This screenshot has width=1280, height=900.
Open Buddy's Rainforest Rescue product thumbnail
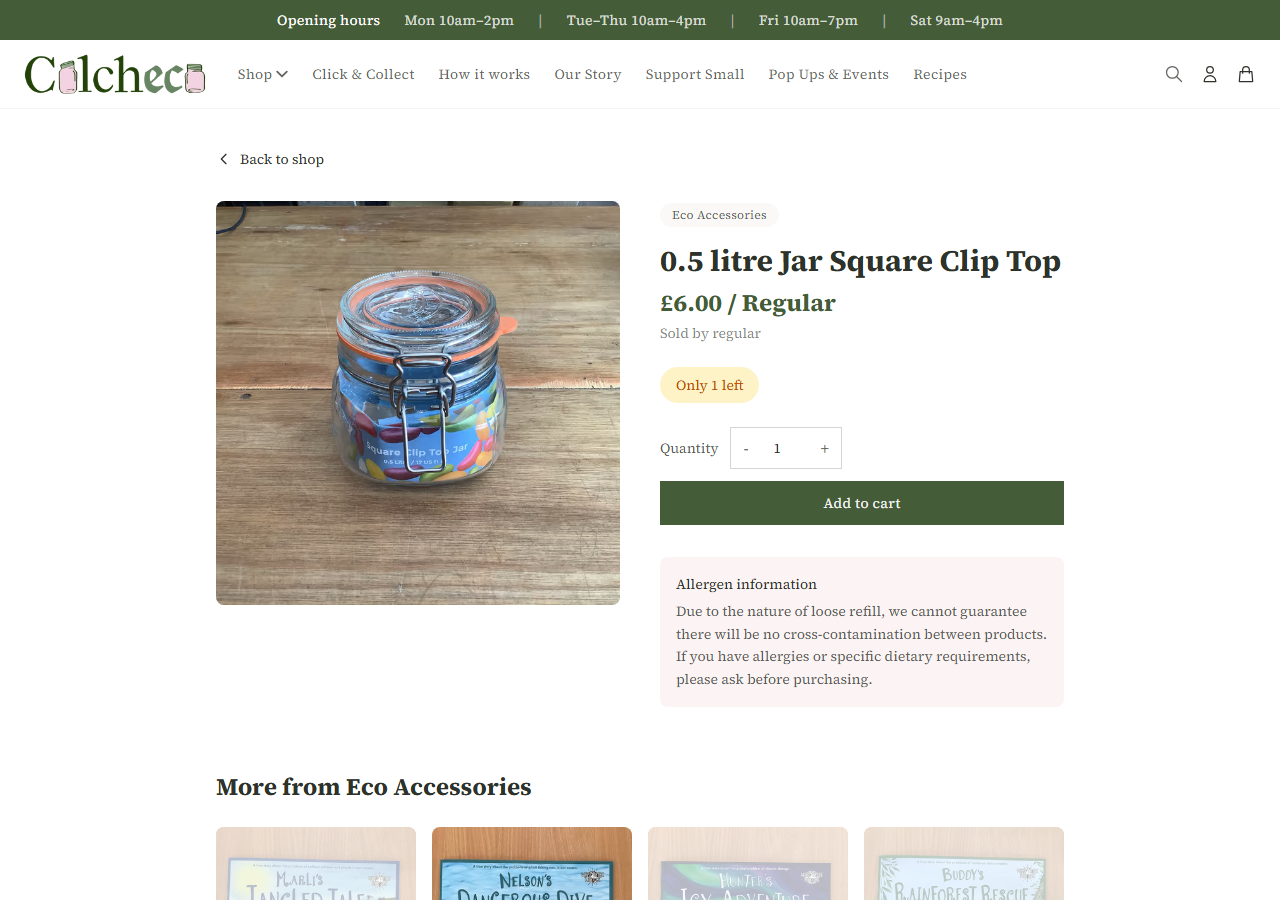964,864
